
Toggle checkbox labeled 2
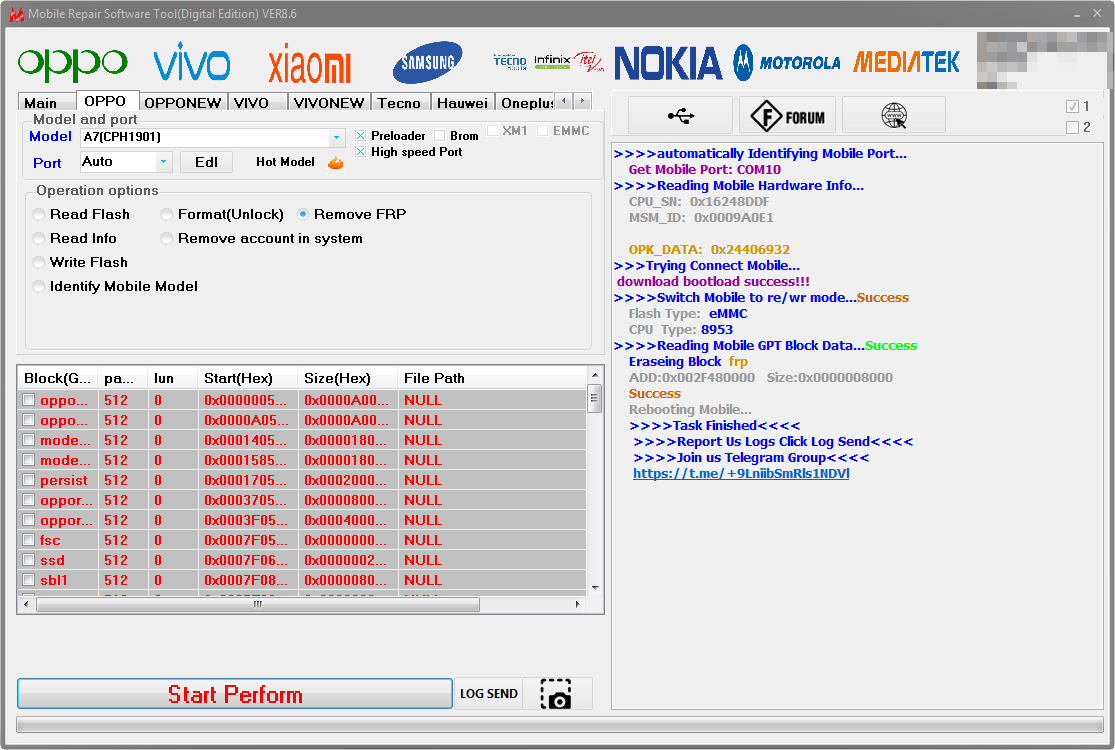[1072, 128]
